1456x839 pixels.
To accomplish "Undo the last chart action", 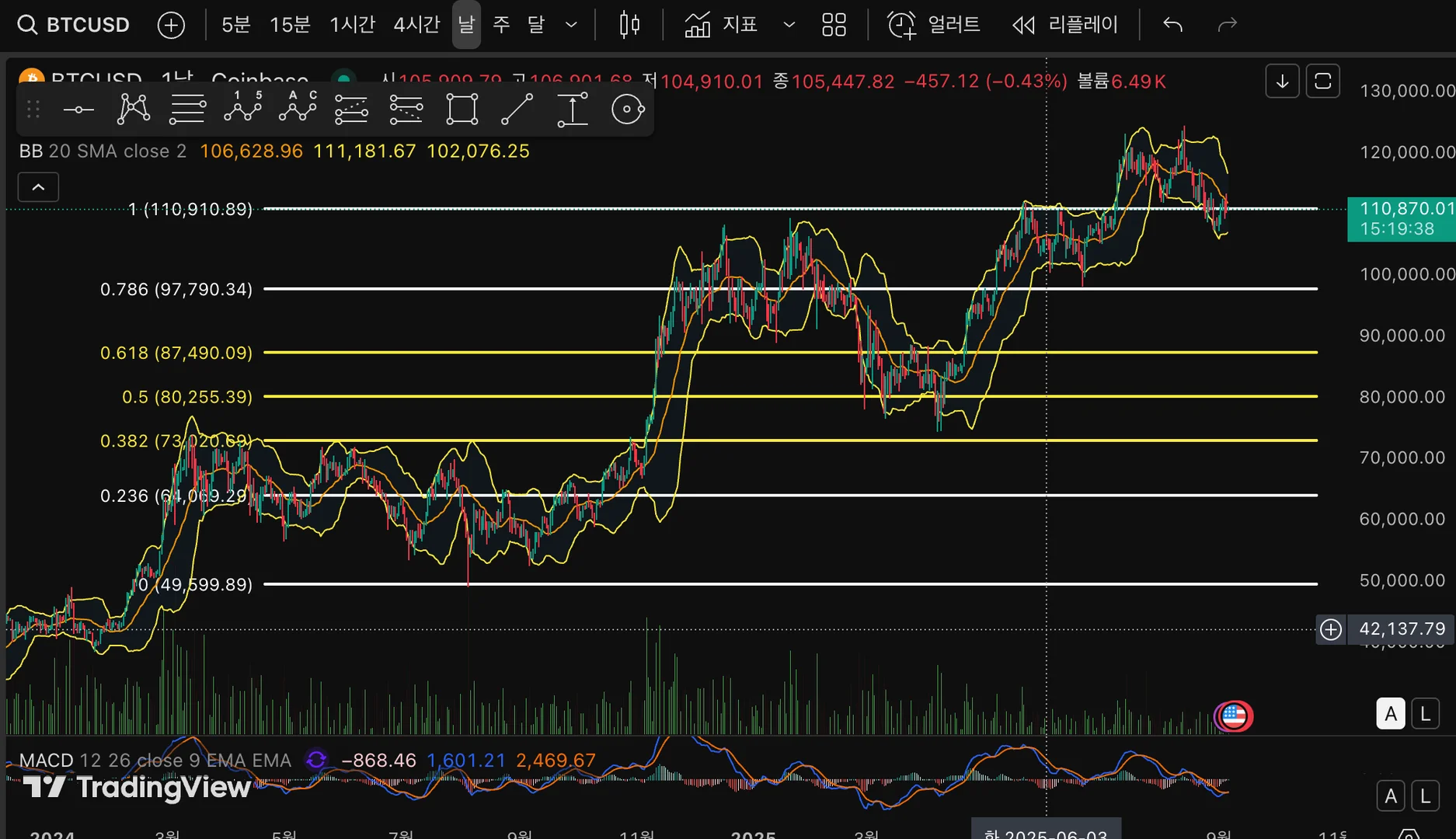I will 1173,25.
